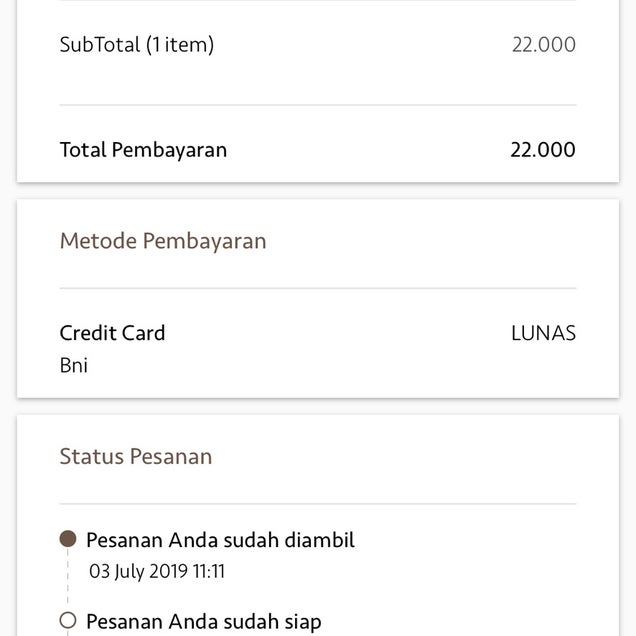Image resolution: width=636 pixels, height=636 pixels.
Task: Click the '03 July 2019 11:11' timestamp
Action: tap(157, 572)
